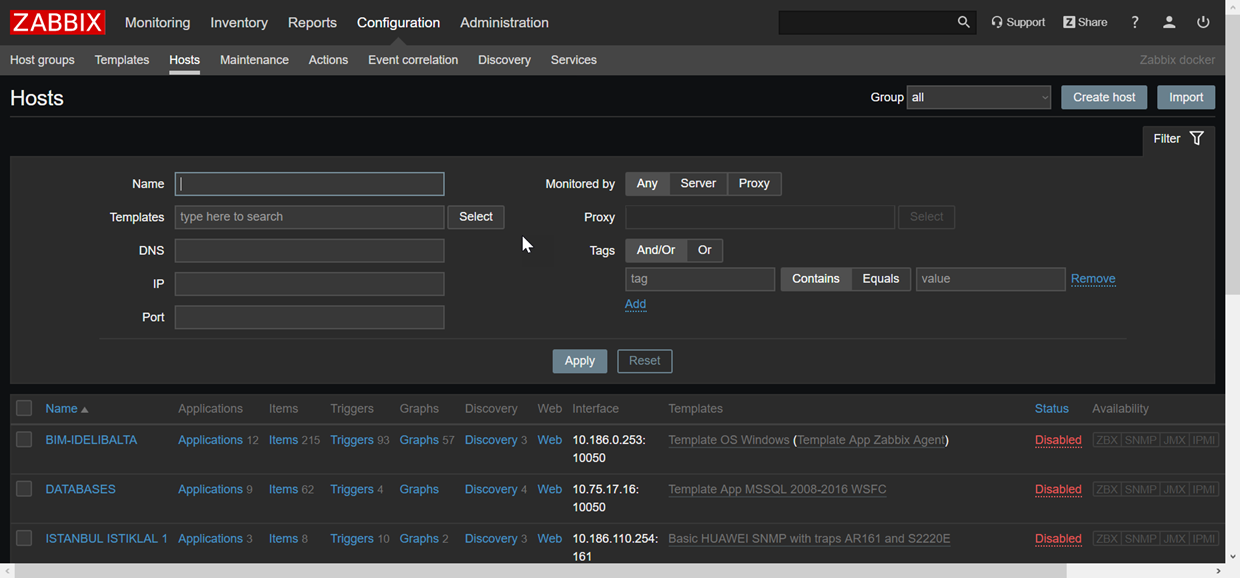The height and width of the screenshot is (578, 1240).
Task: Tick the select-all hosts checkbox
Action: tap(24, 408)
